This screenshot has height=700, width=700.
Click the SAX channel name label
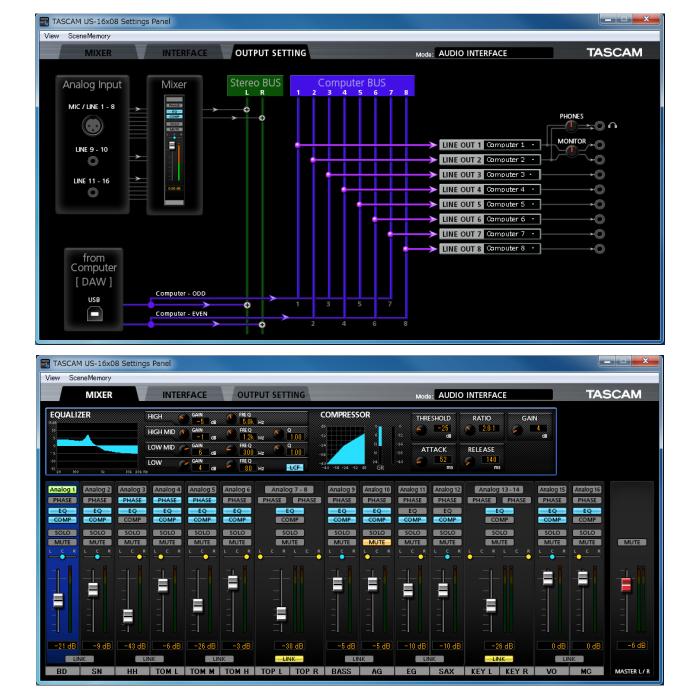[x=446, y=671]
